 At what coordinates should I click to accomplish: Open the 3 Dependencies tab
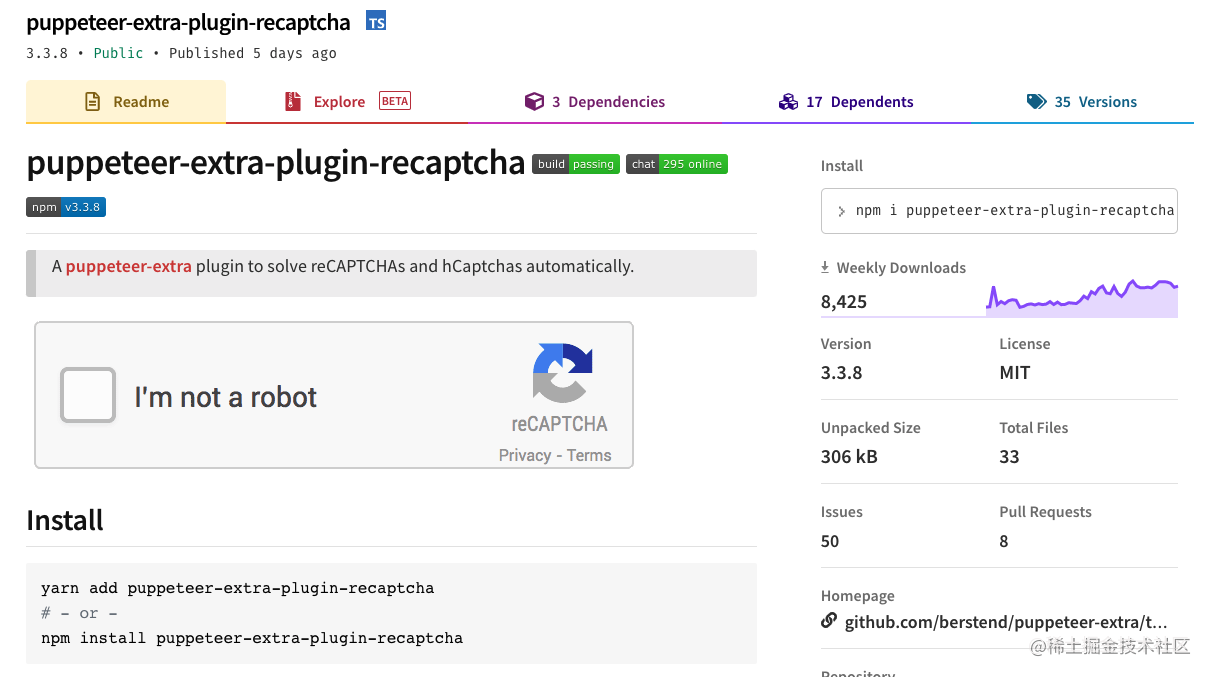tap(595, 101)
